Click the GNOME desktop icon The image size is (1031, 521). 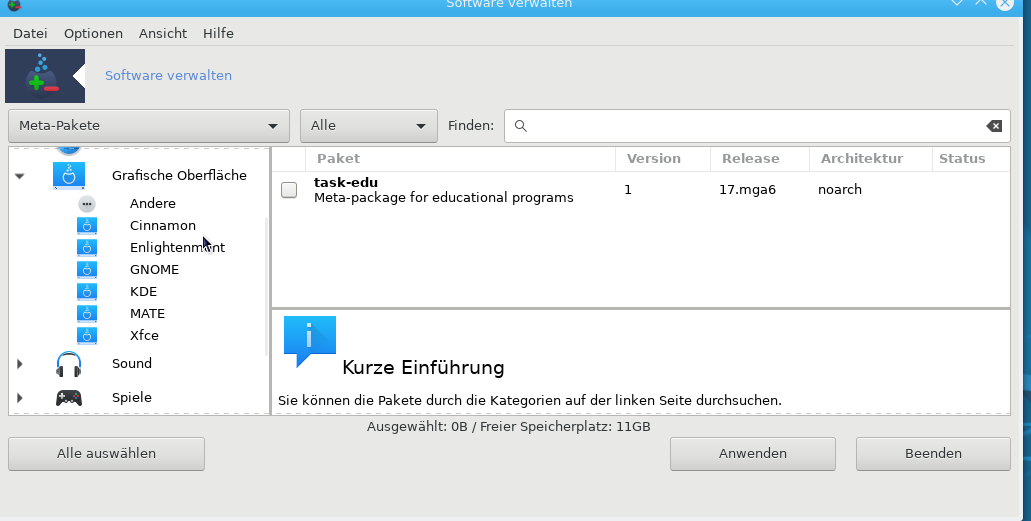coord(87,270)
